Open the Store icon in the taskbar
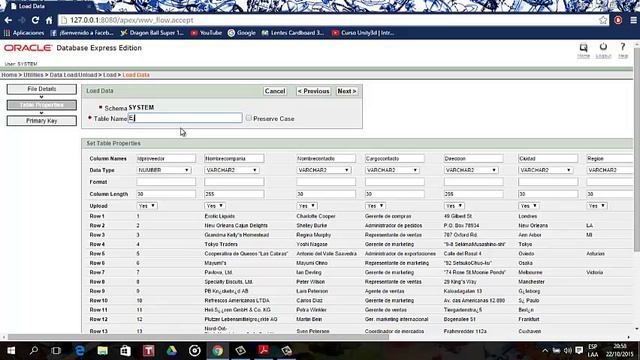640x360 pixels. click(x=125, y=350)
